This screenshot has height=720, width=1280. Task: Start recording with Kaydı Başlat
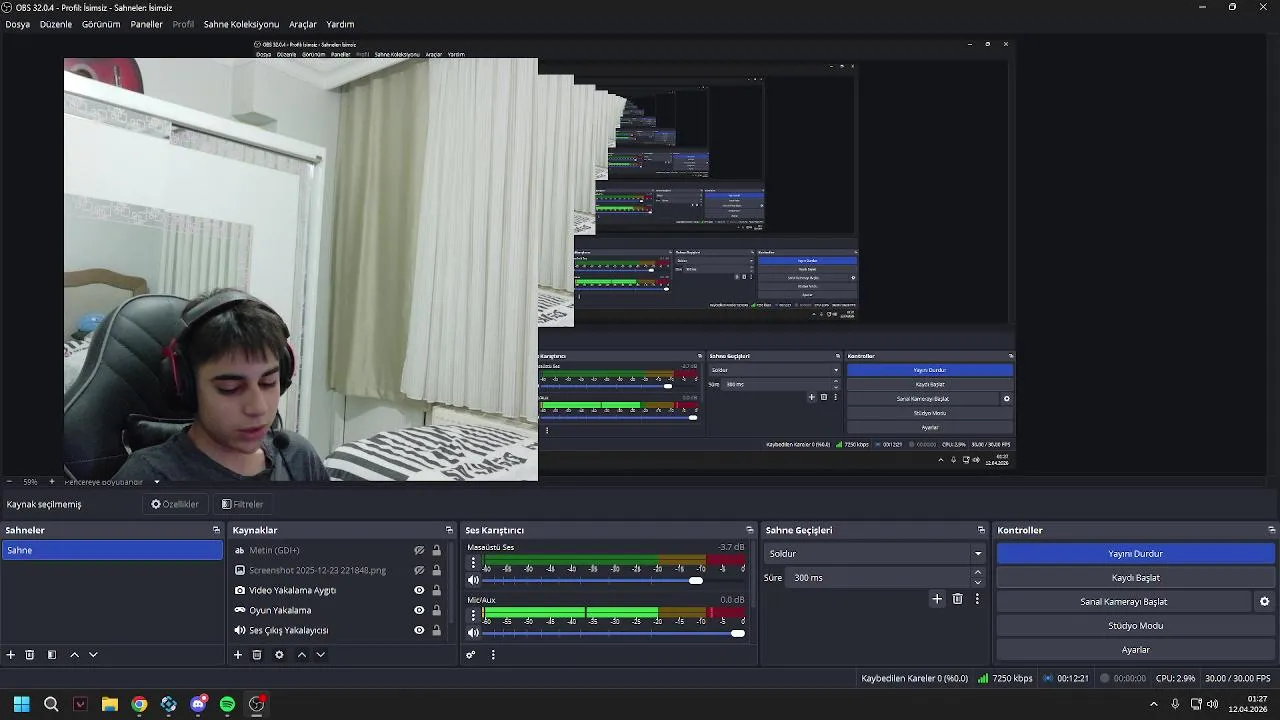click(1135, 578)
